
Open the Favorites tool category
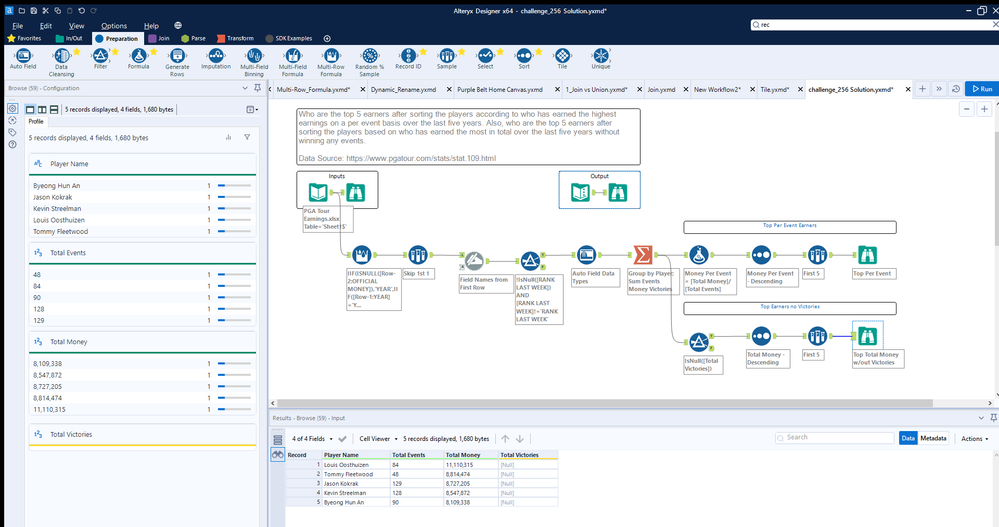[24, 38]
